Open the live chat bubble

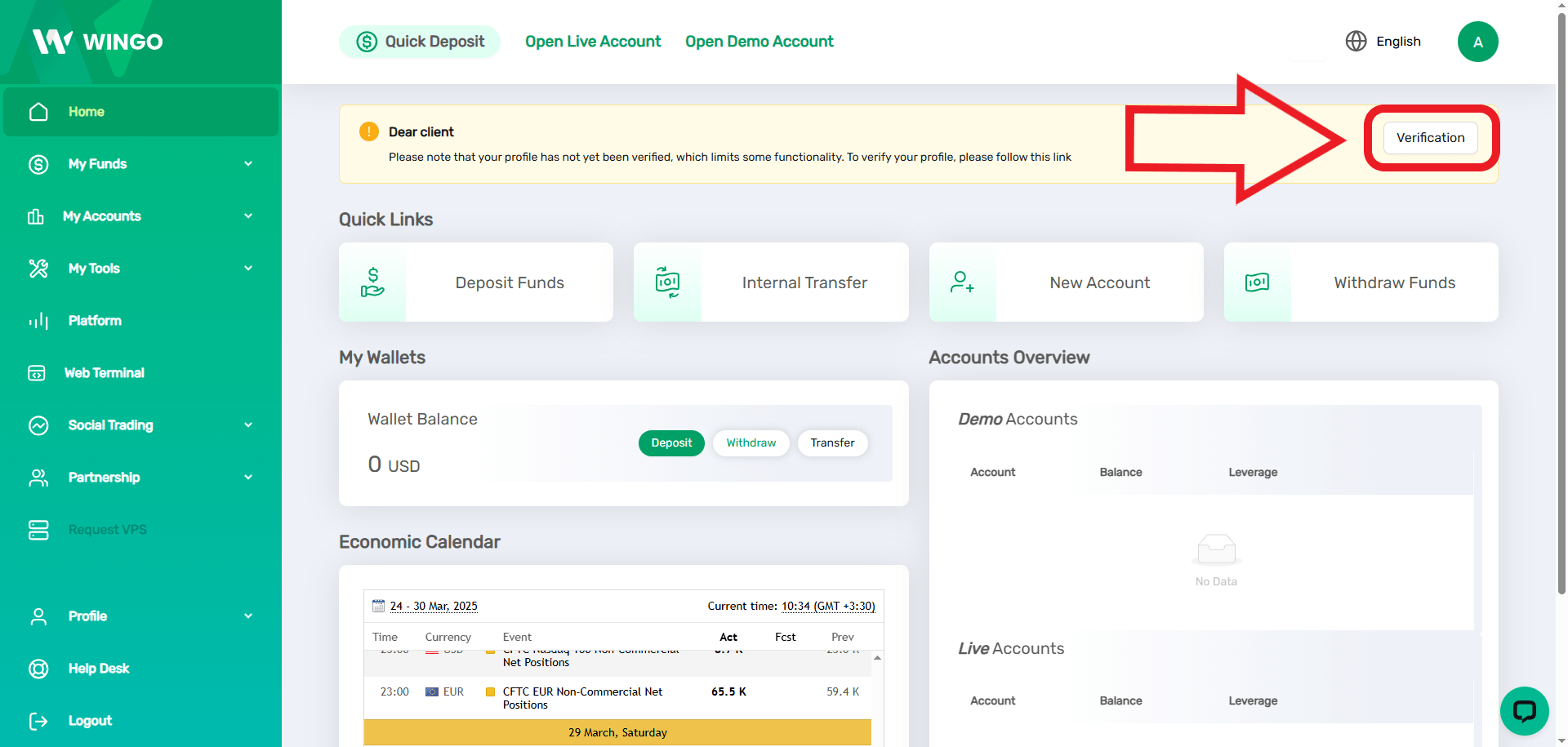1524,711
